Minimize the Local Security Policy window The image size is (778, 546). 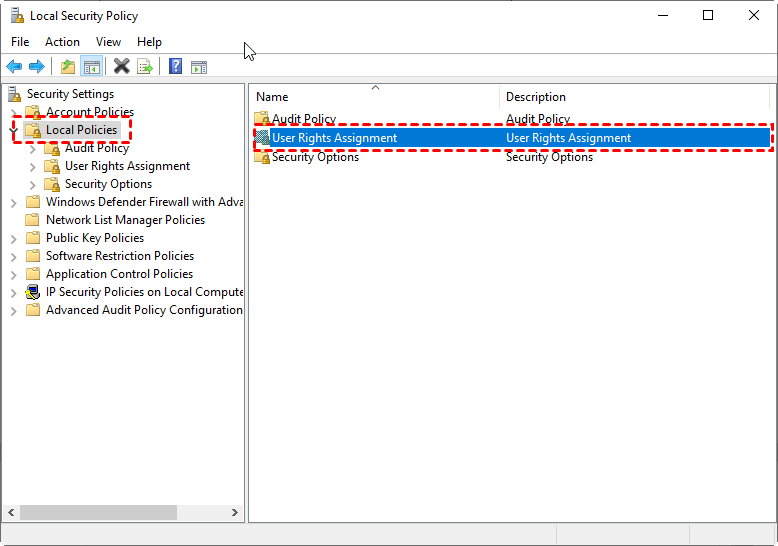pyautogui.click(x=663, y=15)
